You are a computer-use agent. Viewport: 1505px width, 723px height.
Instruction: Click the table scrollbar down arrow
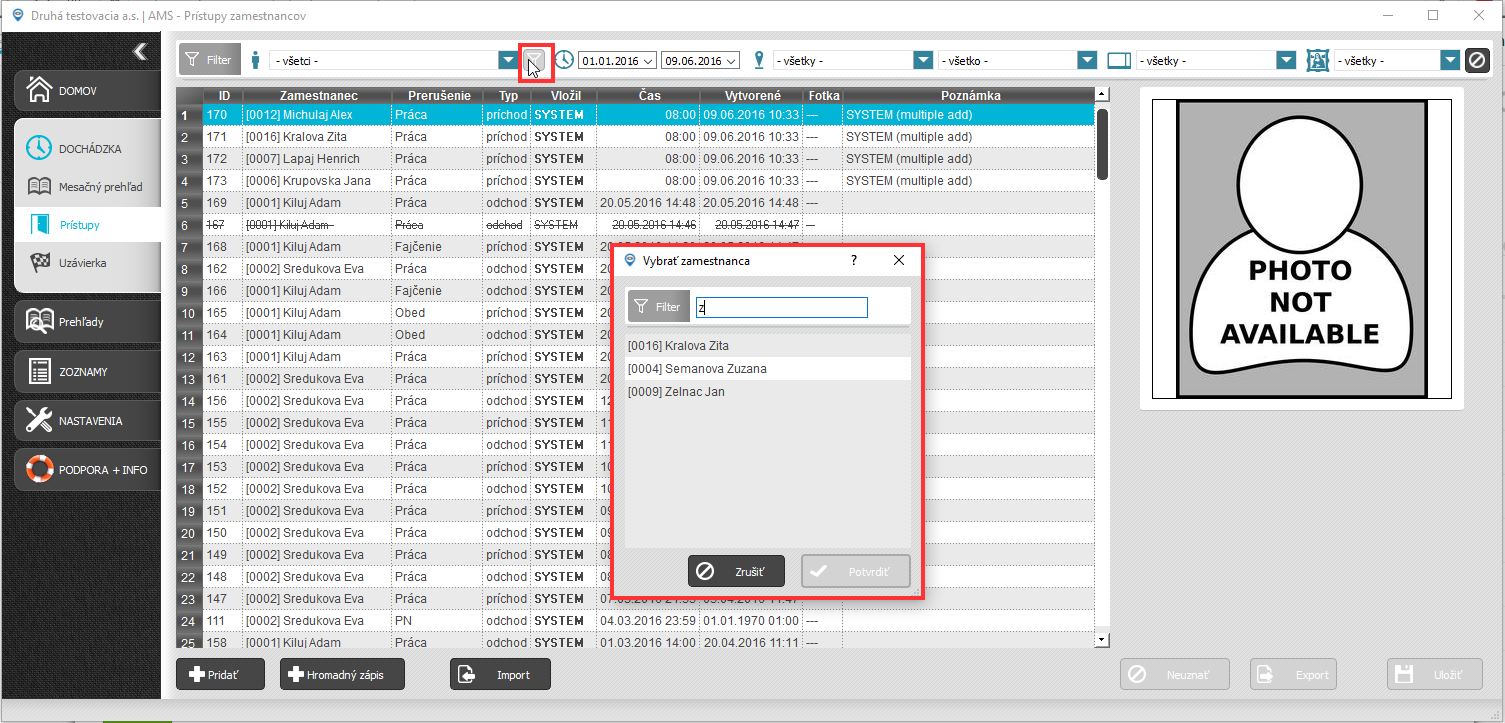point(1102,639)
